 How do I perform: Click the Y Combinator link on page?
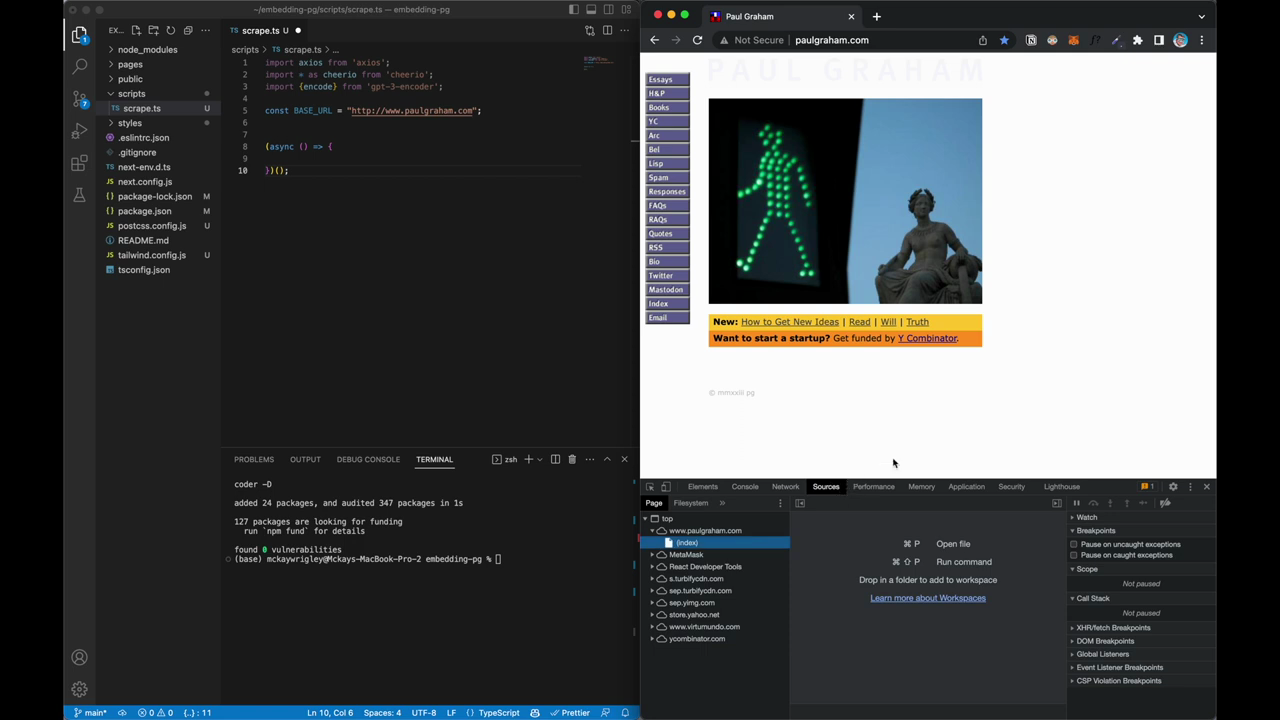pos(927,338)
